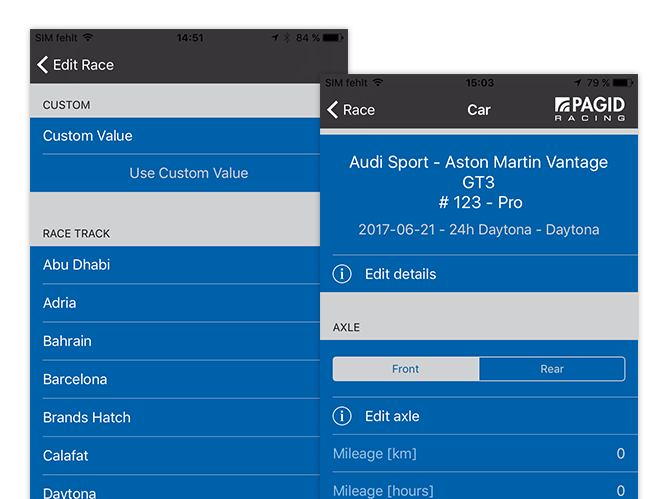This screenshot has height=499, width=668.
Task: Choose Barcelona race track
Action: click(175, 379)
